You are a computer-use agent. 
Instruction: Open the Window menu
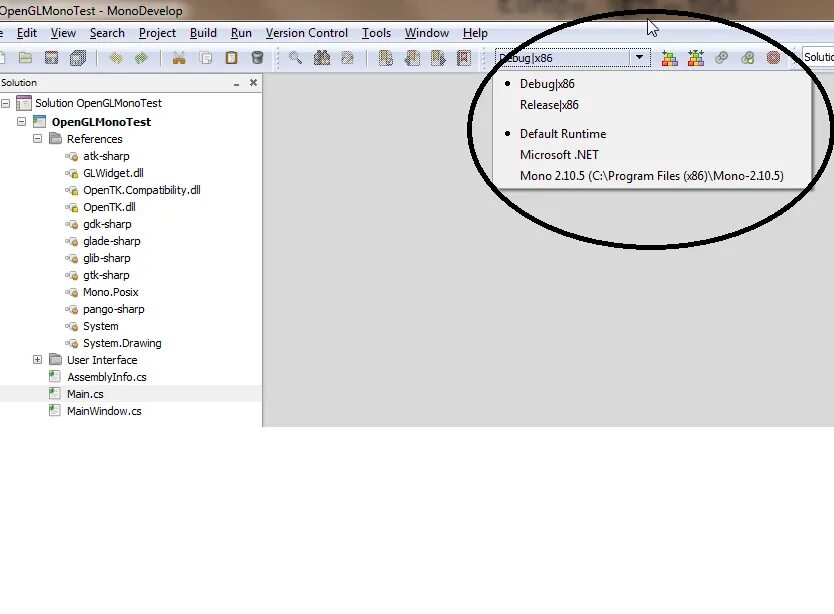pos(427,33)
